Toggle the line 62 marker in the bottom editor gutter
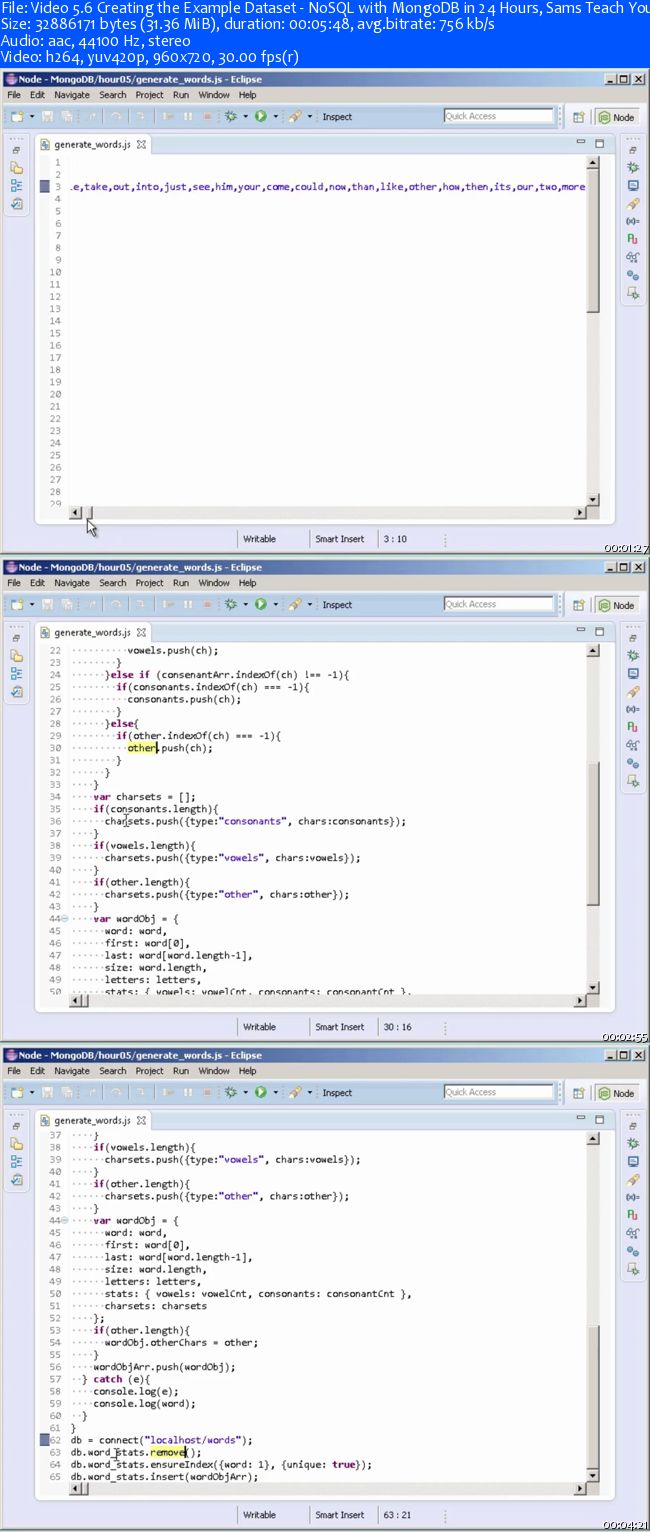Viewport: 650px width, 1532px height. (44, 1440)
